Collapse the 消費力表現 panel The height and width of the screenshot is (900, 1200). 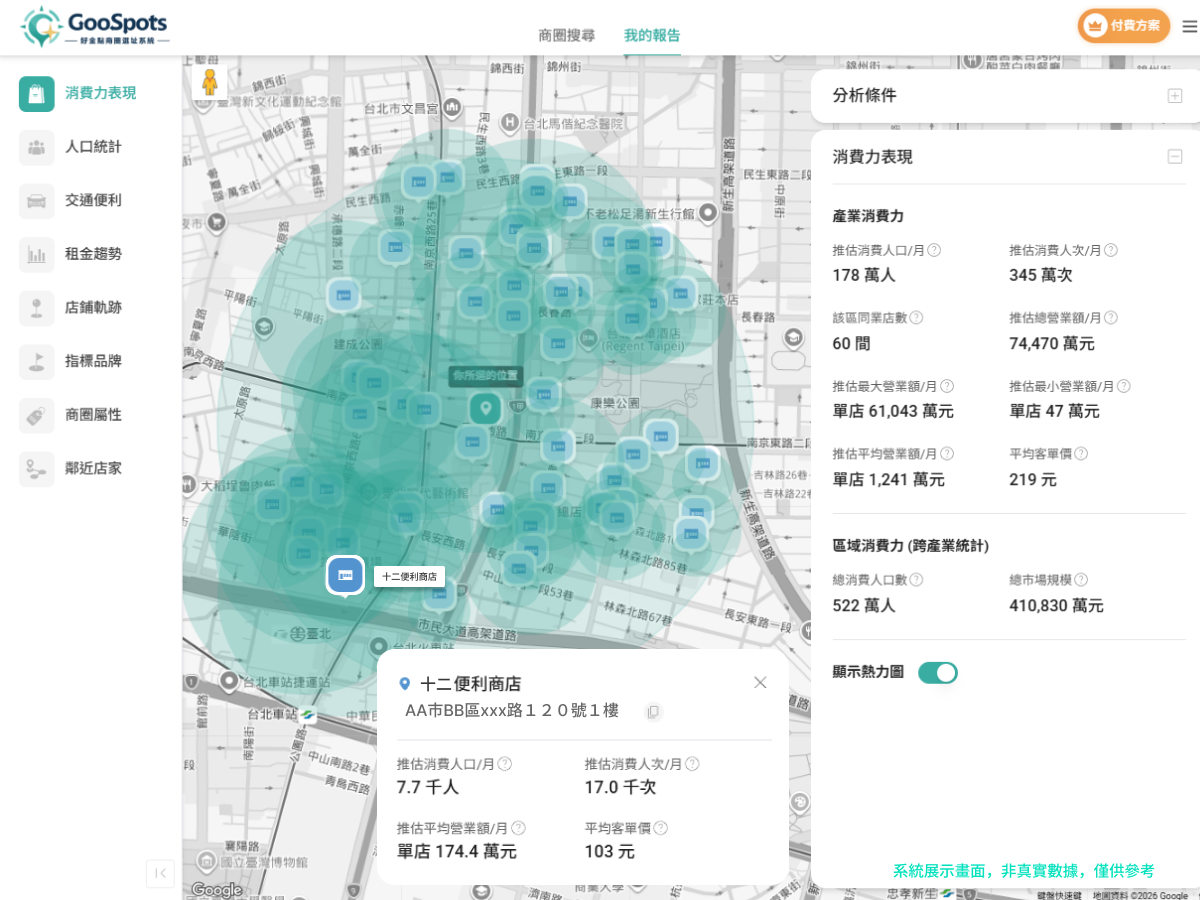coord(1175,157)
